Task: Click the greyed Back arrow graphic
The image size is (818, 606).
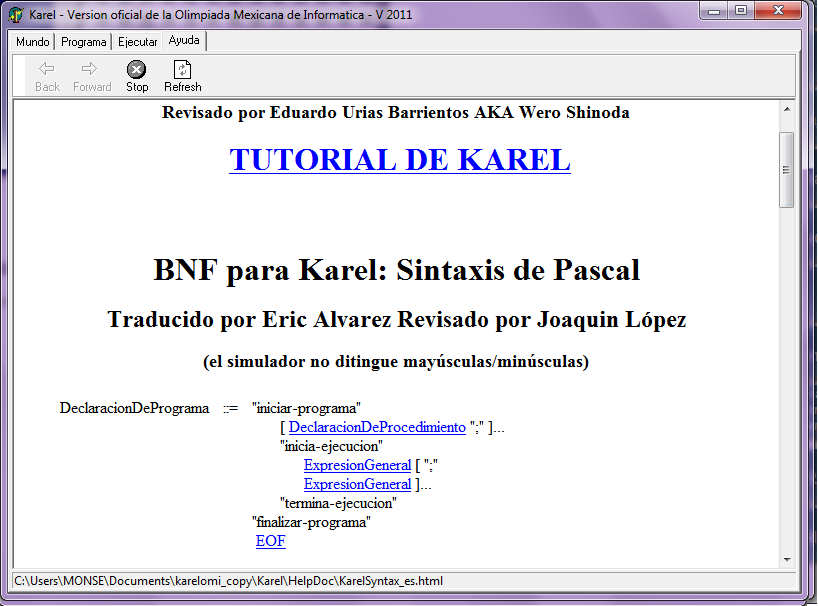Action: point(46,68)
